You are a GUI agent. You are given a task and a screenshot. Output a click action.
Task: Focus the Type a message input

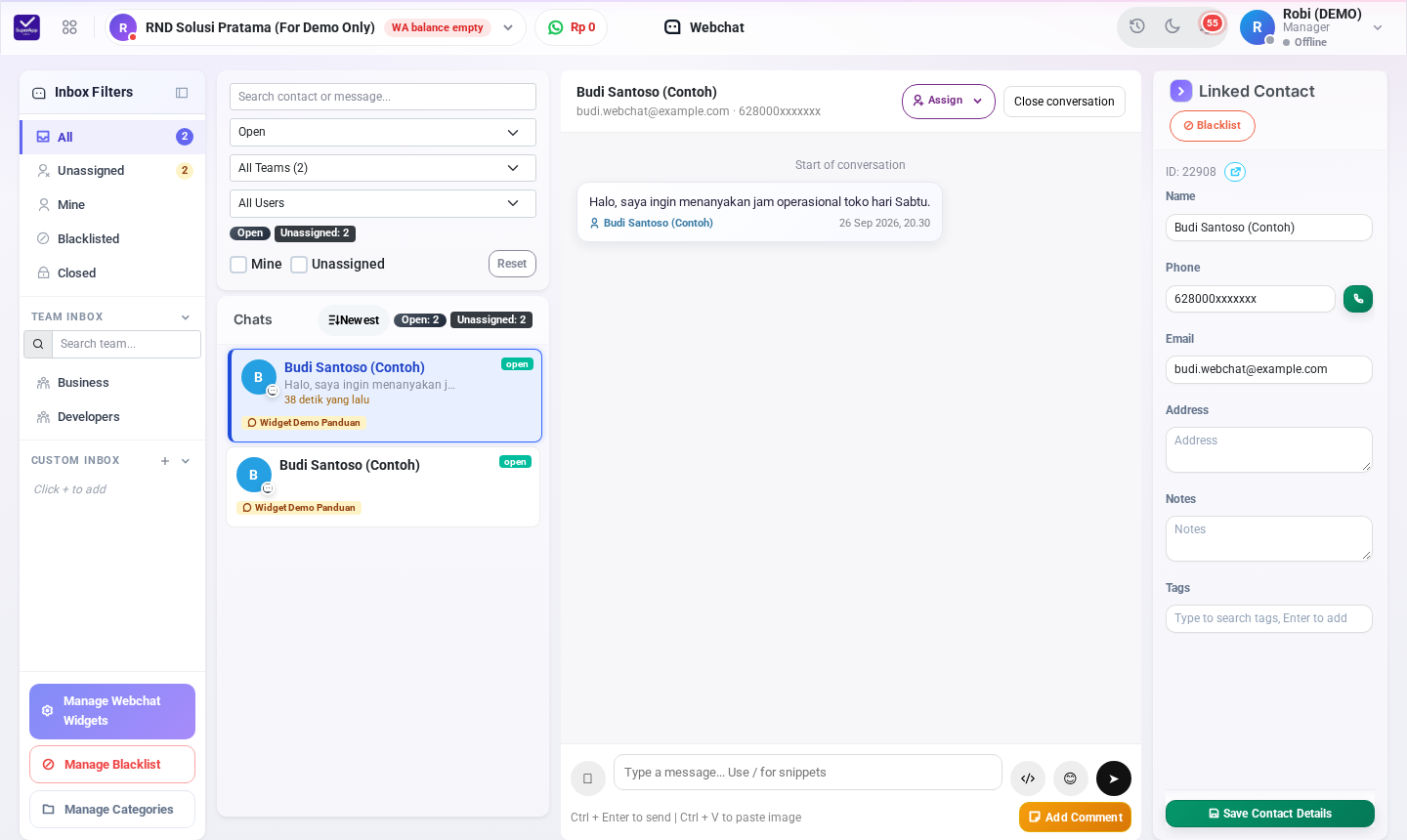click(808, 773)
